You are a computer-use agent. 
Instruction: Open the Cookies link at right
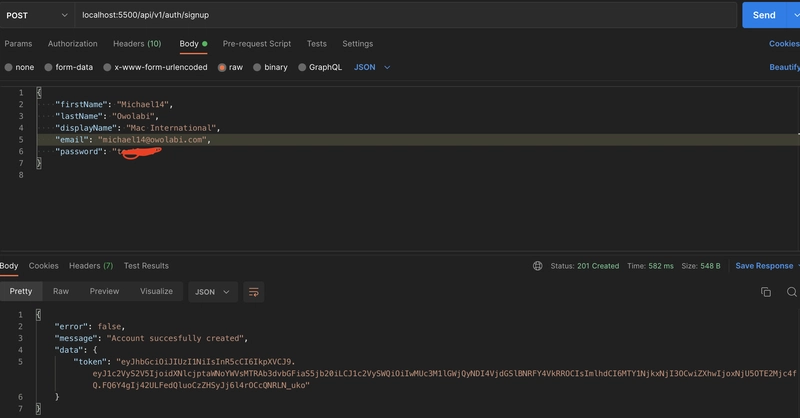(784, 44)
